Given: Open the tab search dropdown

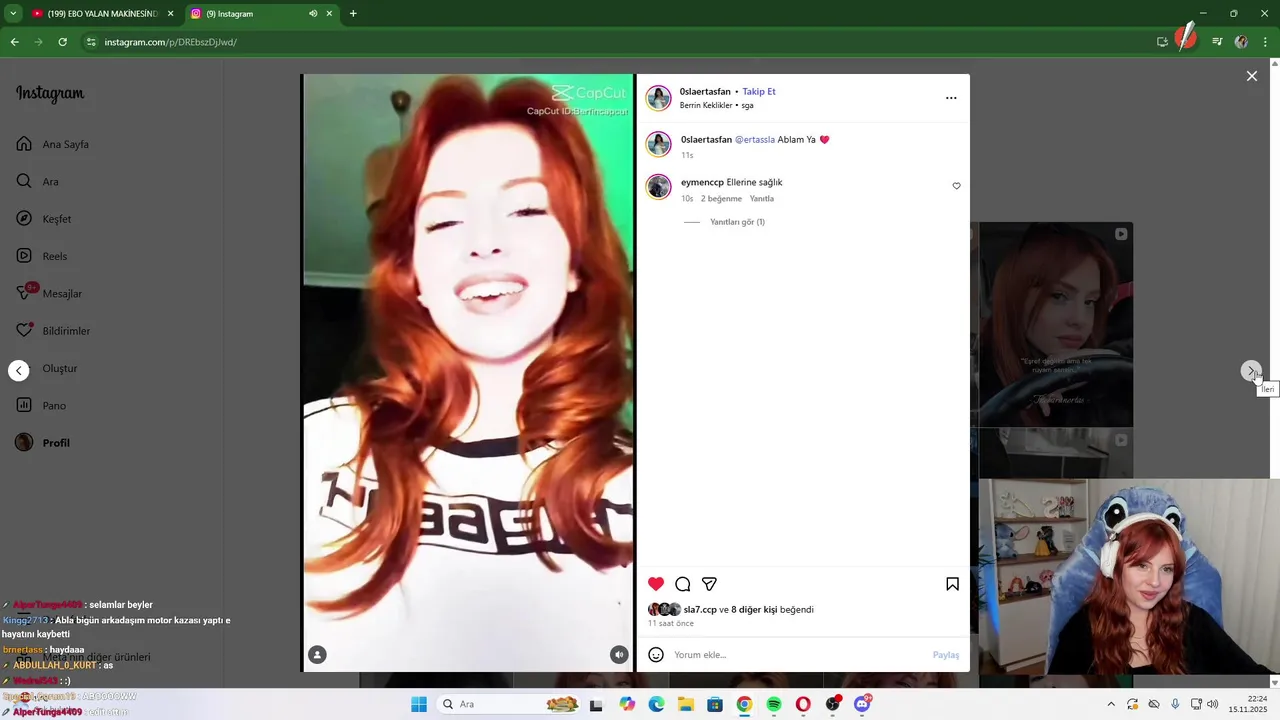Looking at the screenshot, I should coord(13,14).
